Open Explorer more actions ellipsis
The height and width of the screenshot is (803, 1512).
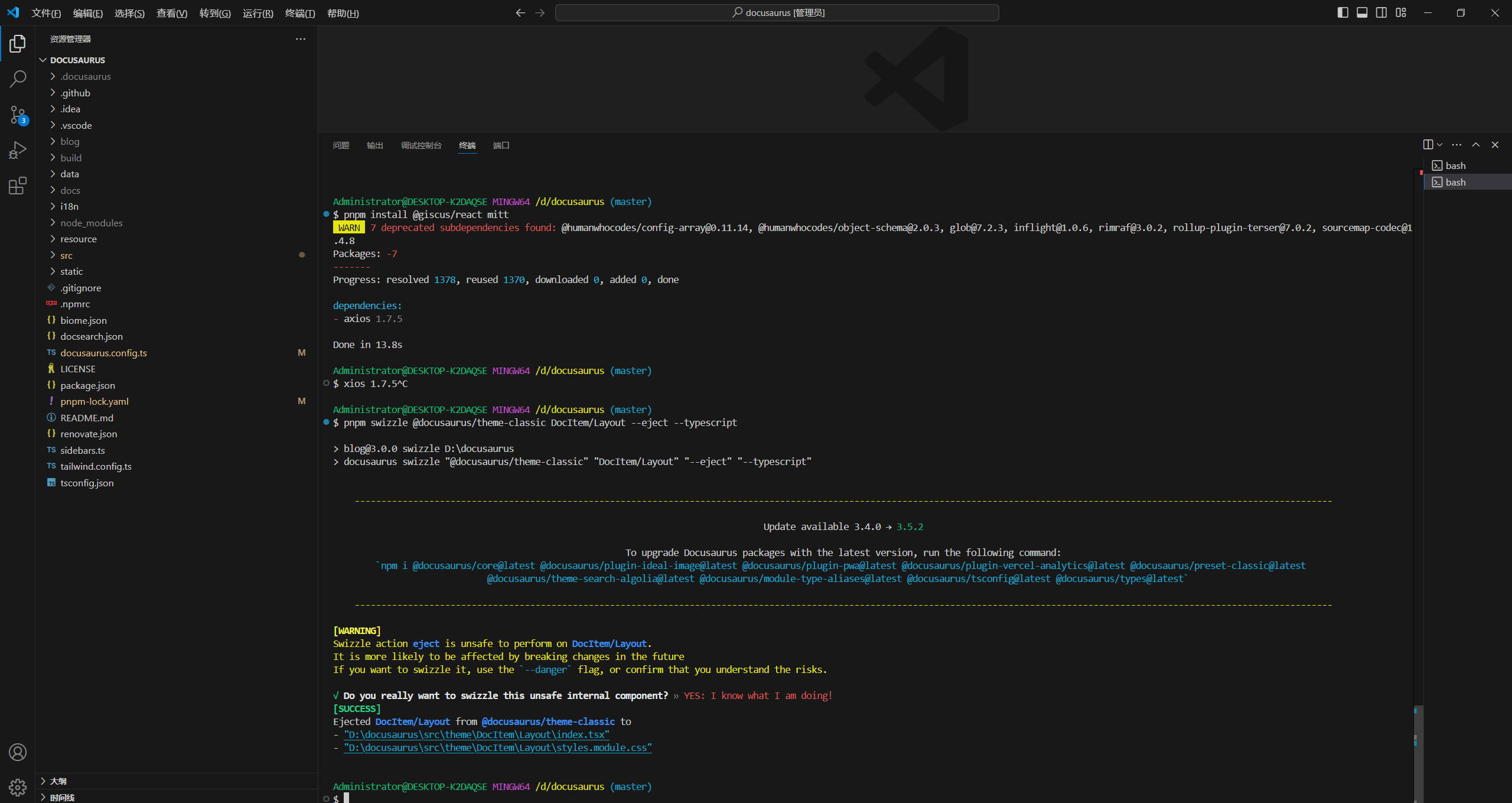[x=301, y=39]
